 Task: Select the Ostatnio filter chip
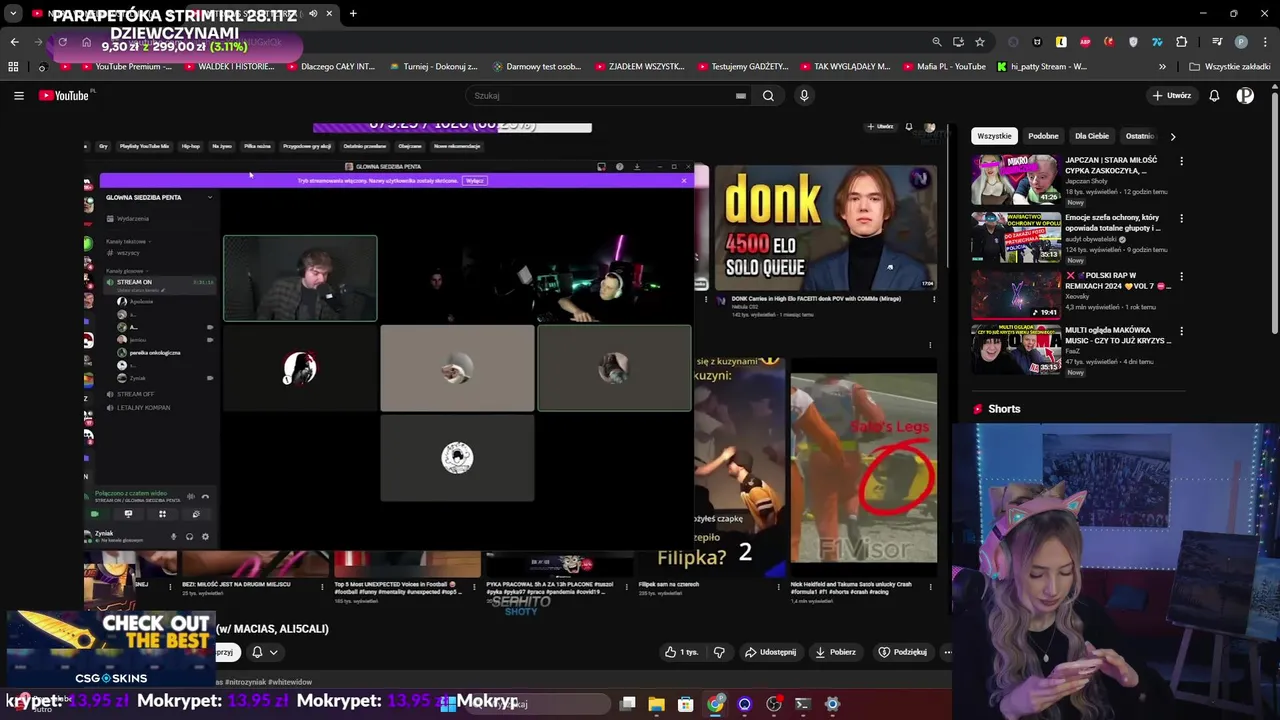(1140, 136)
